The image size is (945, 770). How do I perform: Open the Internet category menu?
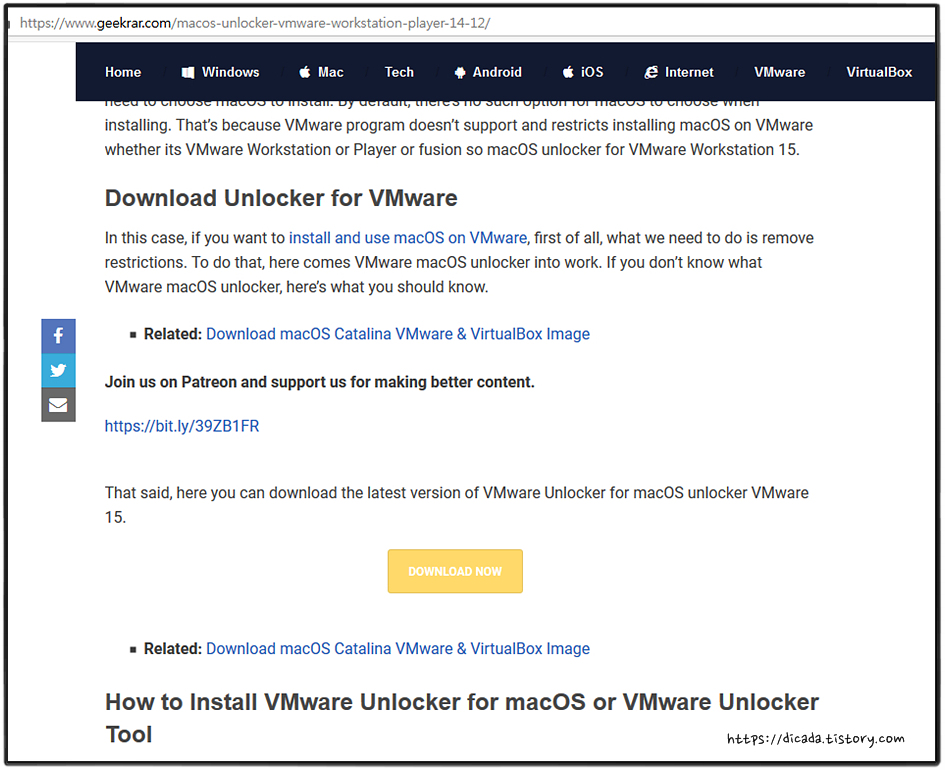[x=689, y=72]
